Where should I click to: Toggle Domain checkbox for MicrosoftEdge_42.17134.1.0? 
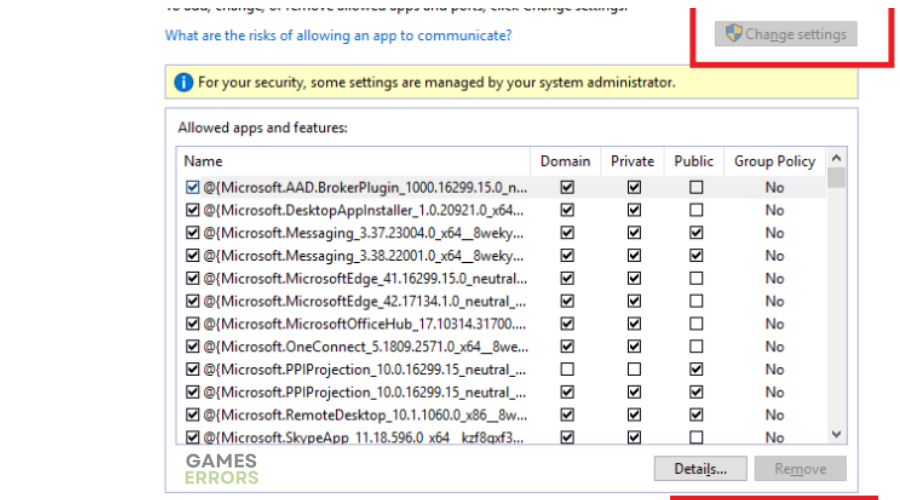coord(567,301)
